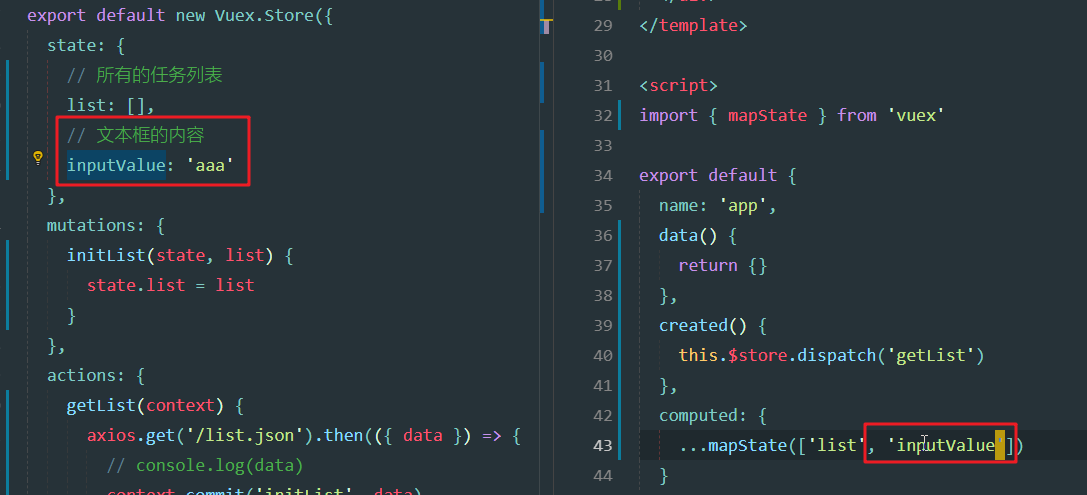Viewport: 1087px width, 495px height.
Task: Click mapState in the import statement
Action: pos(767,115)
